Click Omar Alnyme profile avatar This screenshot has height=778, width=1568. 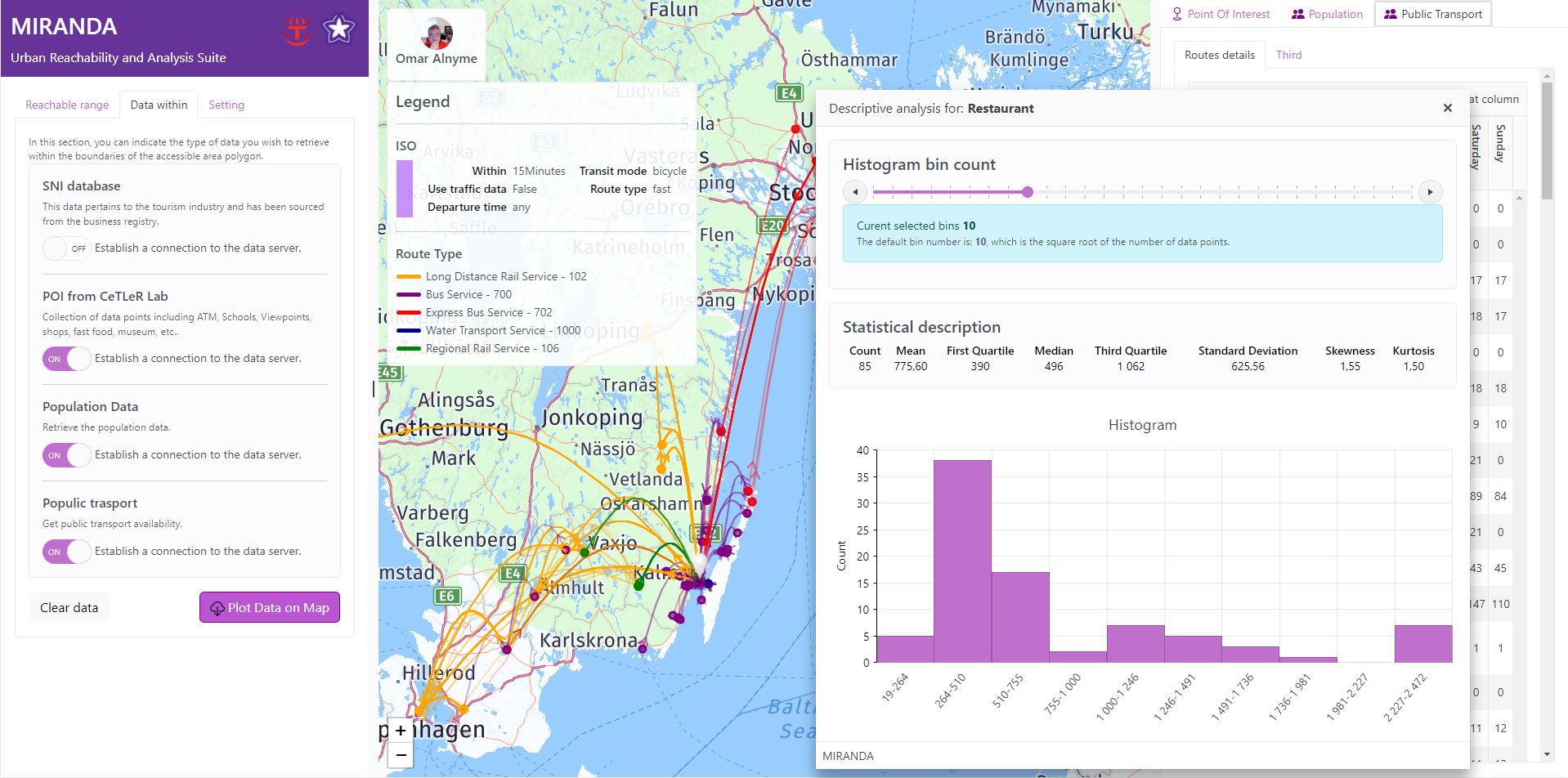point(437,34)
